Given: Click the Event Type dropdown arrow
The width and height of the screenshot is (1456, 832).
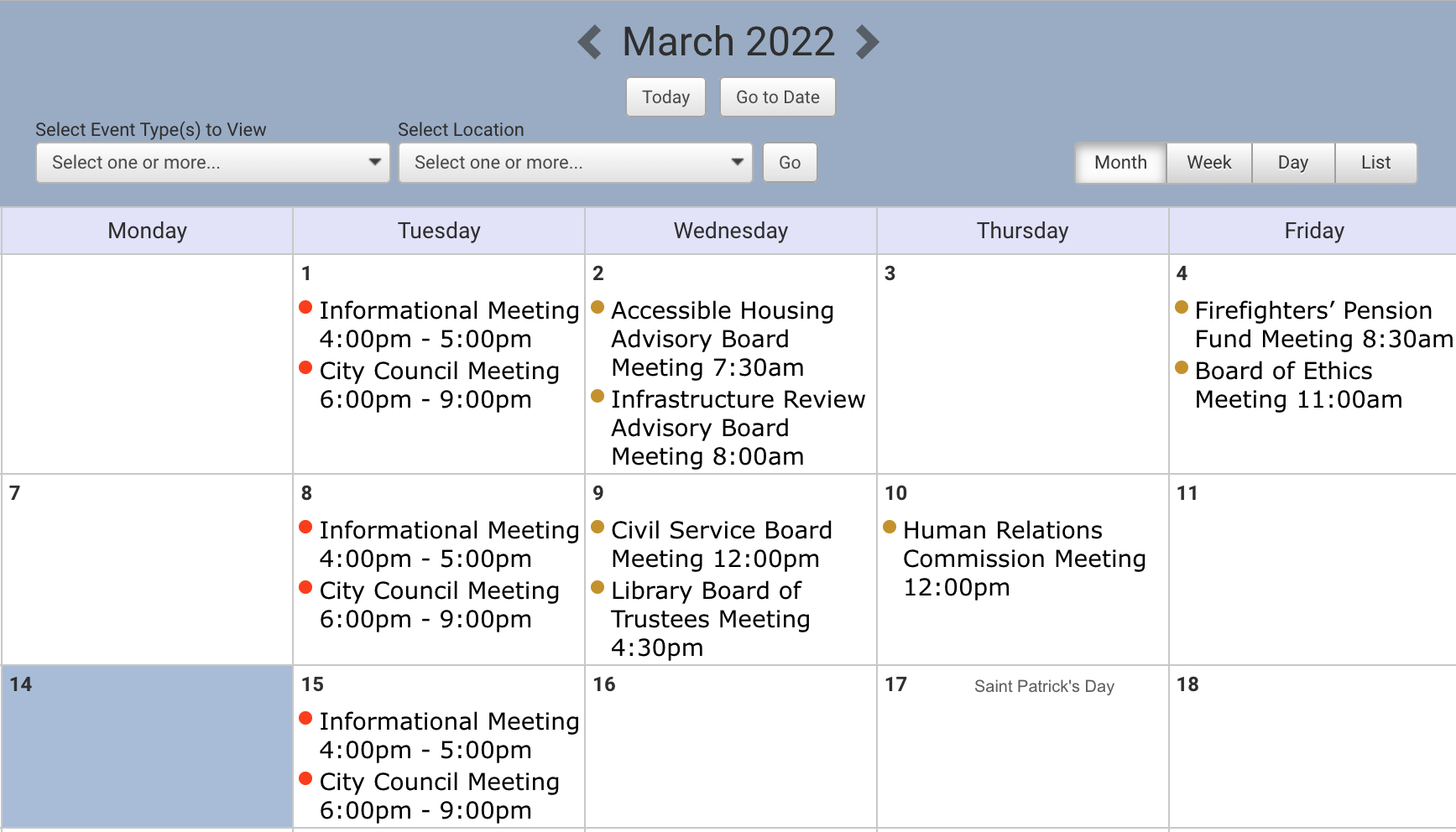Looking at the screenshot, I should [x=375, y=162].
